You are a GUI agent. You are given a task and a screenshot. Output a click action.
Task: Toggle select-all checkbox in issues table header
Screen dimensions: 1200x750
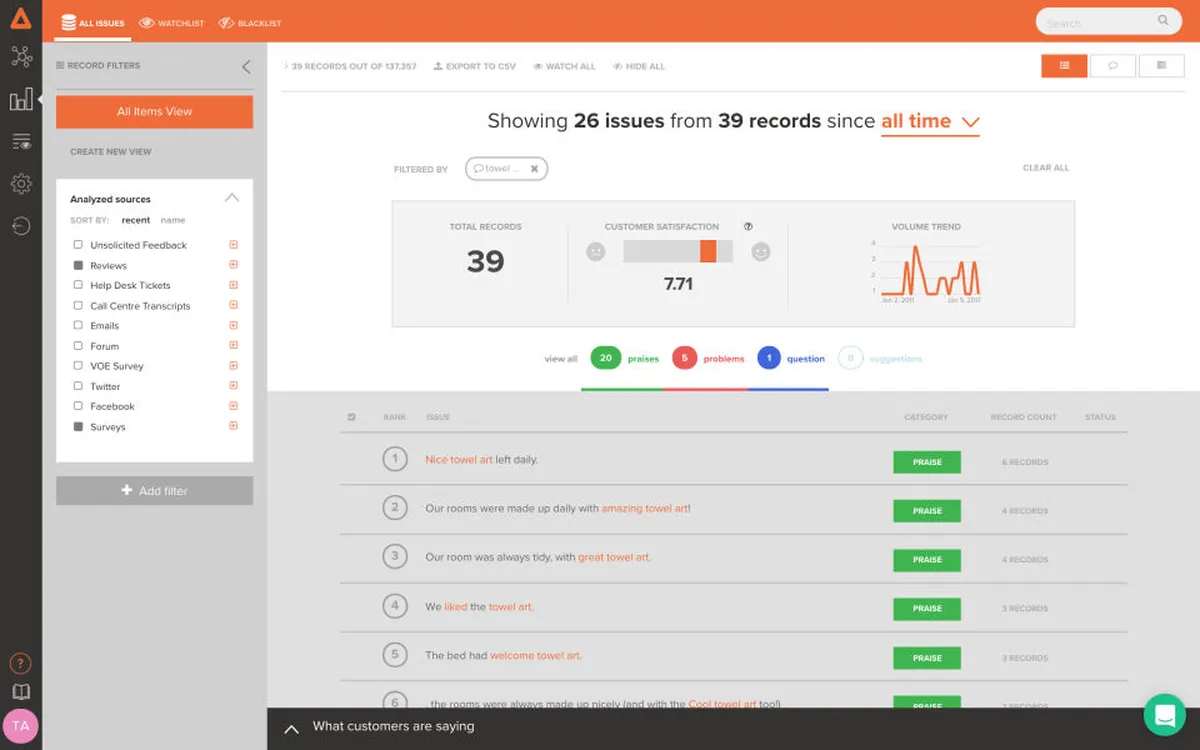pyautogui.click(x=351, y=417)
